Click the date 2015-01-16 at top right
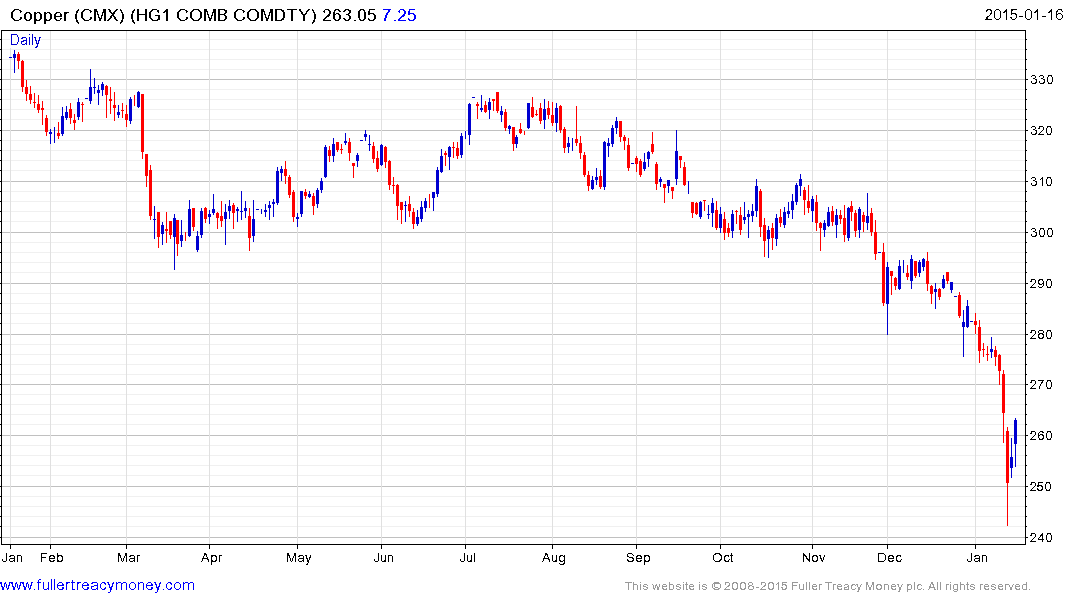Viewport: 1075px width, 600px height. (x=1024, y=14)
